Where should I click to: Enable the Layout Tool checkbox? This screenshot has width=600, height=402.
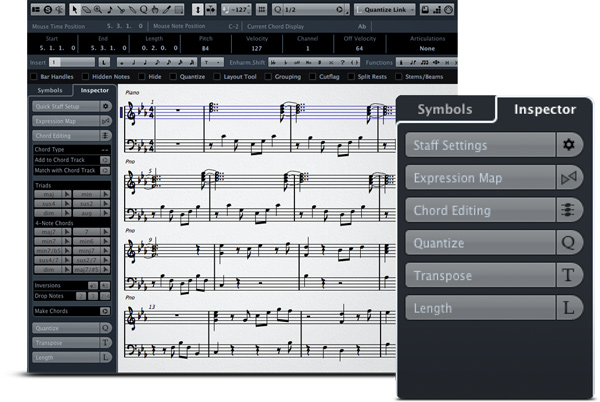[x=217, y=76]
